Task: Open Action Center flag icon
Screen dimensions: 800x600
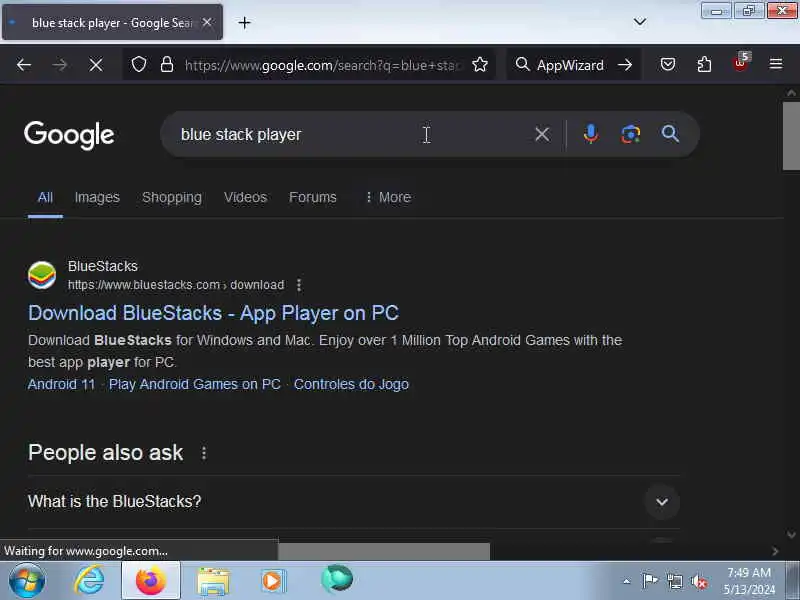Action: [x=649, y=581]
